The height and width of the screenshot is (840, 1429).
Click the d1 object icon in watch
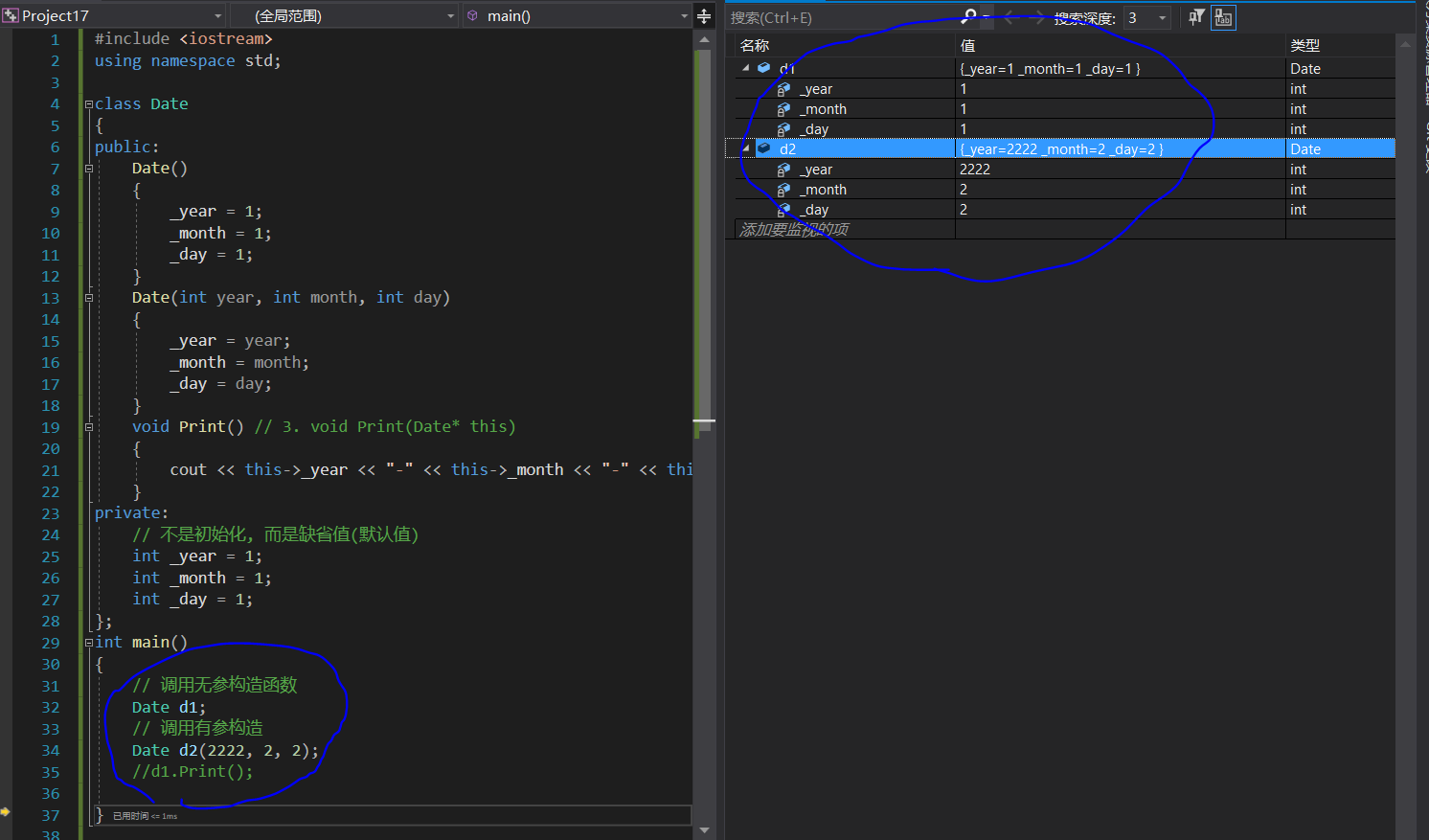pos(763,68)
